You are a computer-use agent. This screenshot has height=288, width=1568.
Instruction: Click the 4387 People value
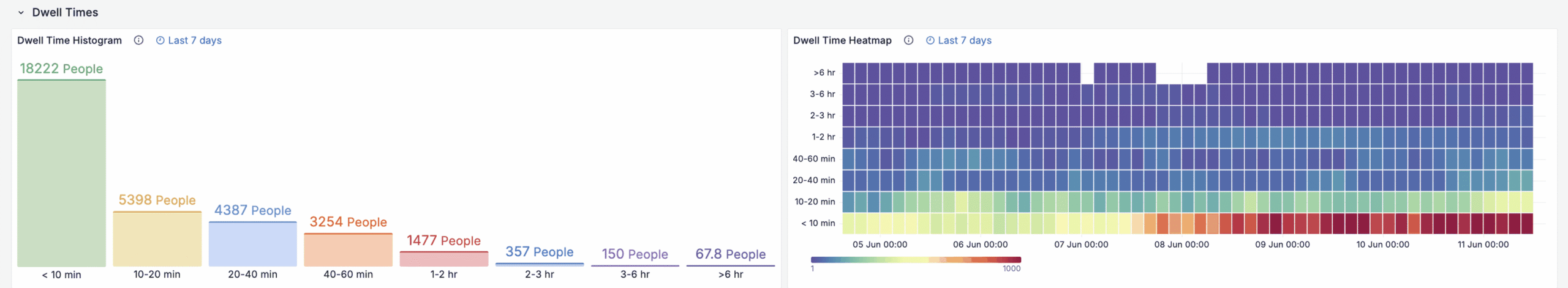pyautogui.click(x=252, y=210)
